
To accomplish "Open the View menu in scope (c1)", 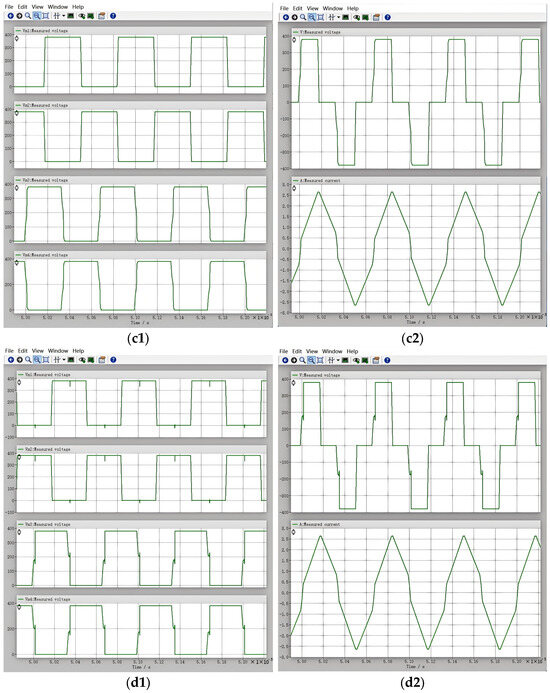I will [x=38, y=7].
